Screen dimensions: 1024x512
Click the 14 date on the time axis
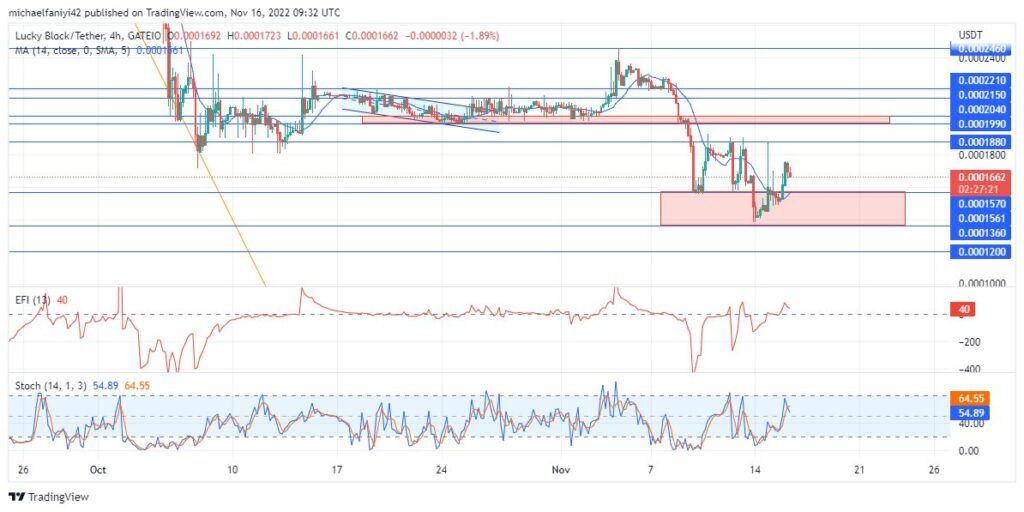[756, 470]
